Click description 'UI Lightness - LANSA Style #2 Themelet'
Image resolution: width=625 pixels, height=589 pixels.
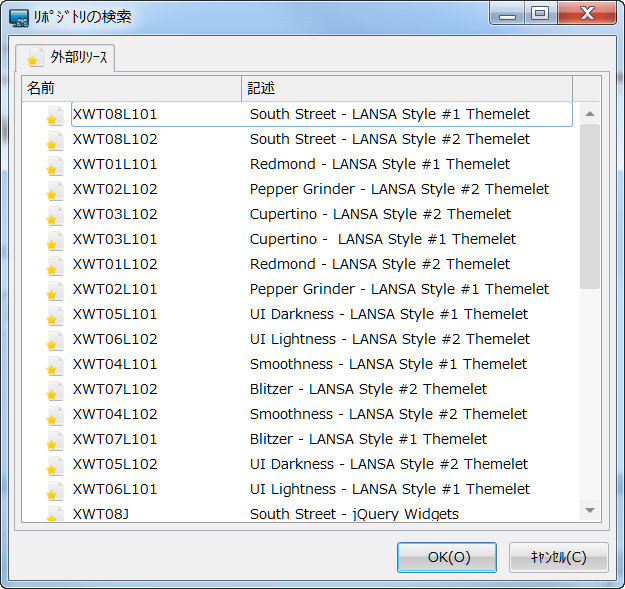pyautogui.click(x=390, y=340)
